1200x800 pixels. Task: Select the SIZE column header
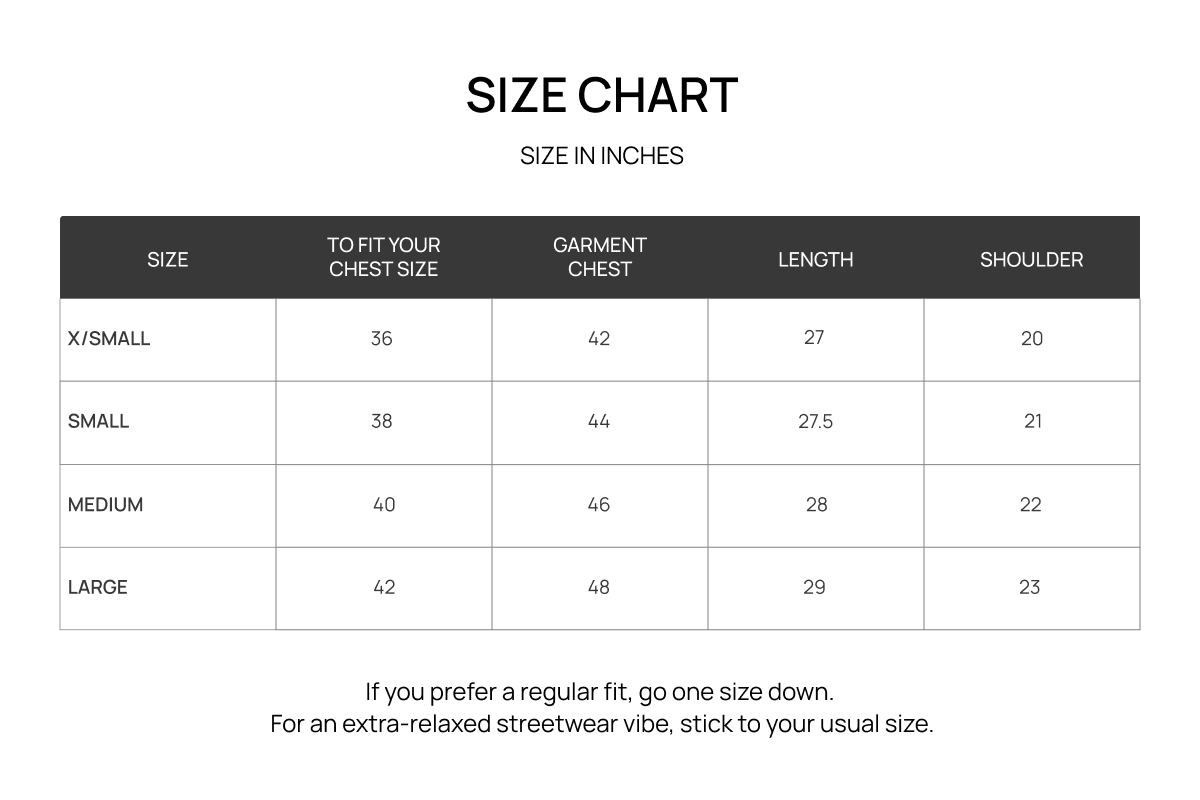[x=167, y=259]
